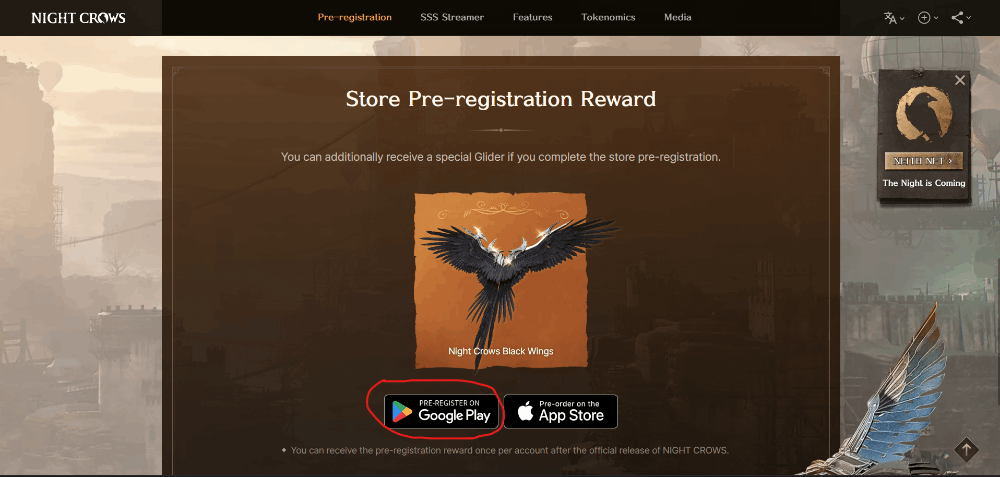
Task: Expand the share menu chevron
Action: tap(969, 18)
